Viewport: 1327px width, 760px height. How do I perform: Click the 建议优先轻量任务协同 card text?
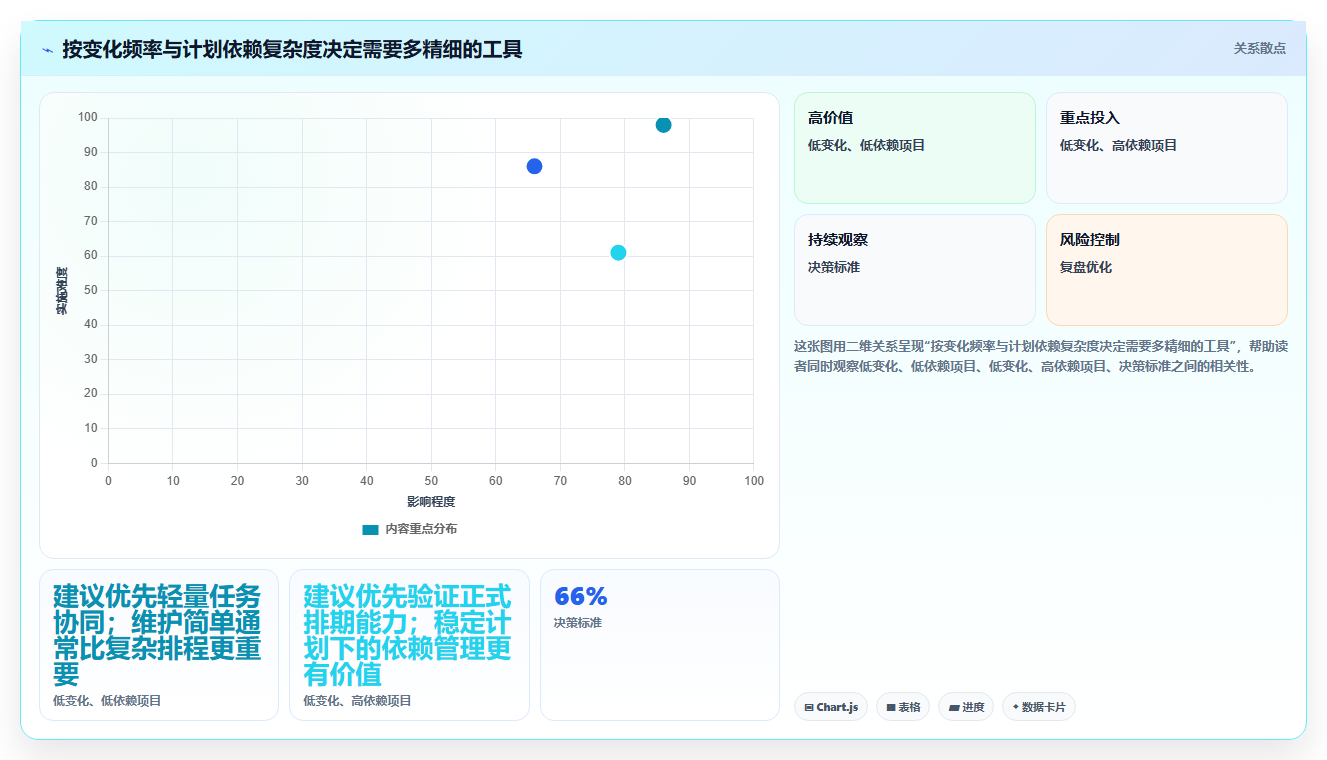pos(158,635)
